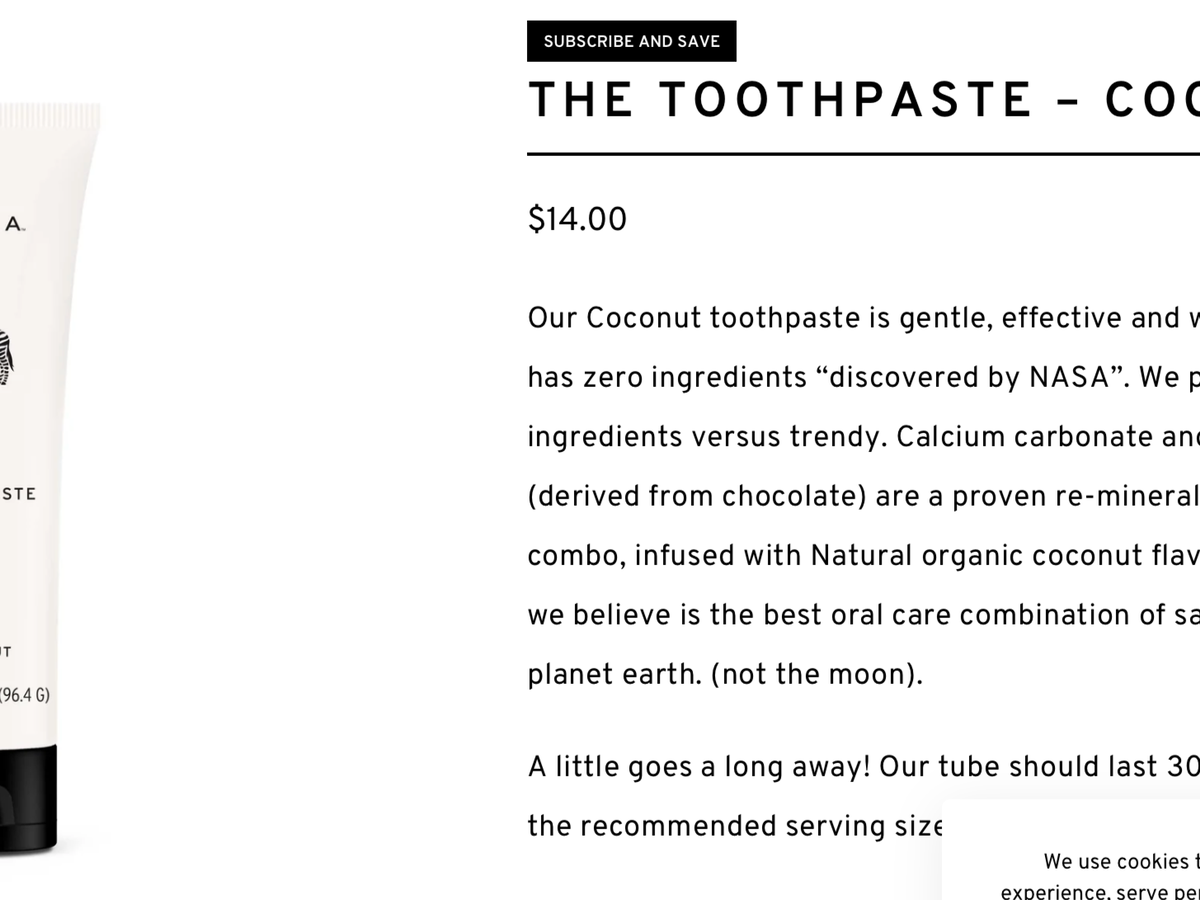
Task: Click the $14.00 price text
Action: [577, 219]
